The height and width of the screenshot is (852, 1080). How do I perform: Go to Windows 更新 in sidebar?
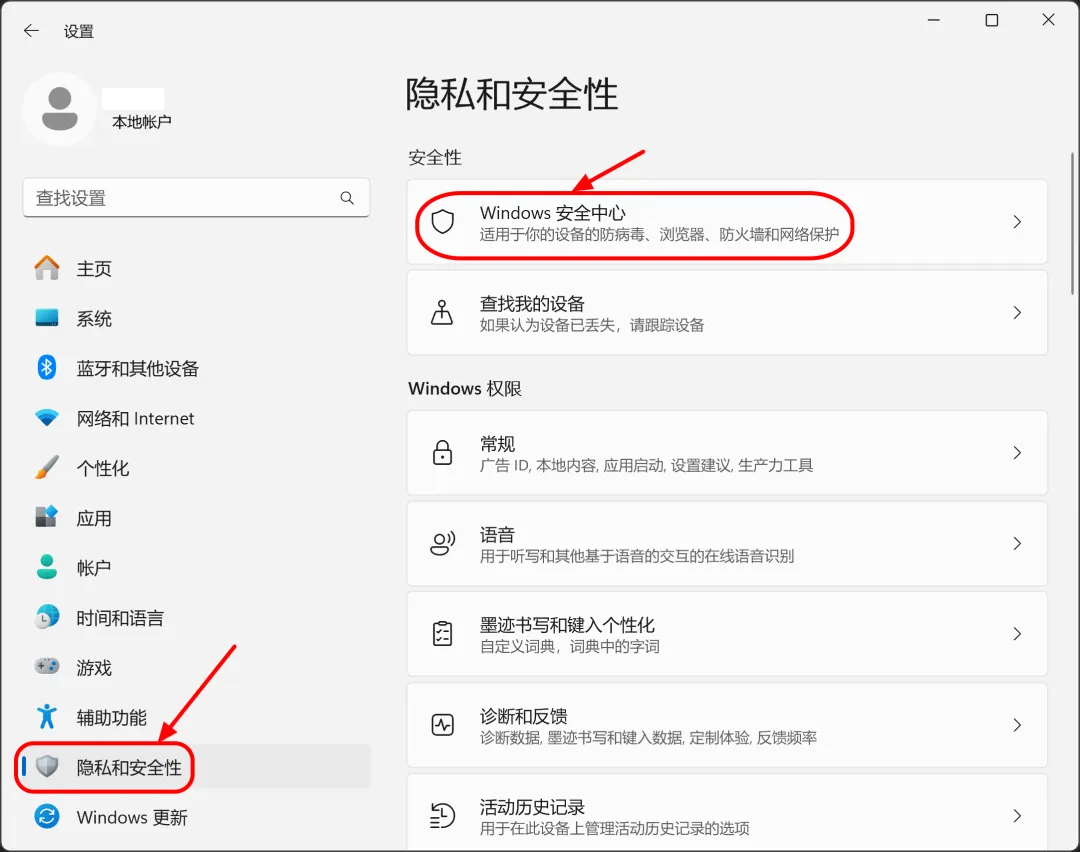[x=196, y=817]
